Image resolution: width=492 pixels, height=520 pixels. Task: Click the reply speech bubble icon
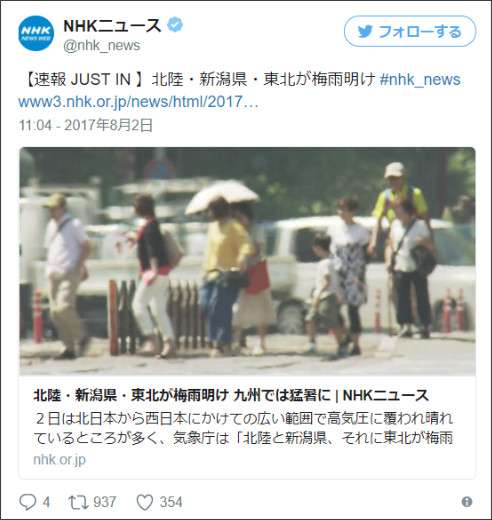click(x=28, y=502)
